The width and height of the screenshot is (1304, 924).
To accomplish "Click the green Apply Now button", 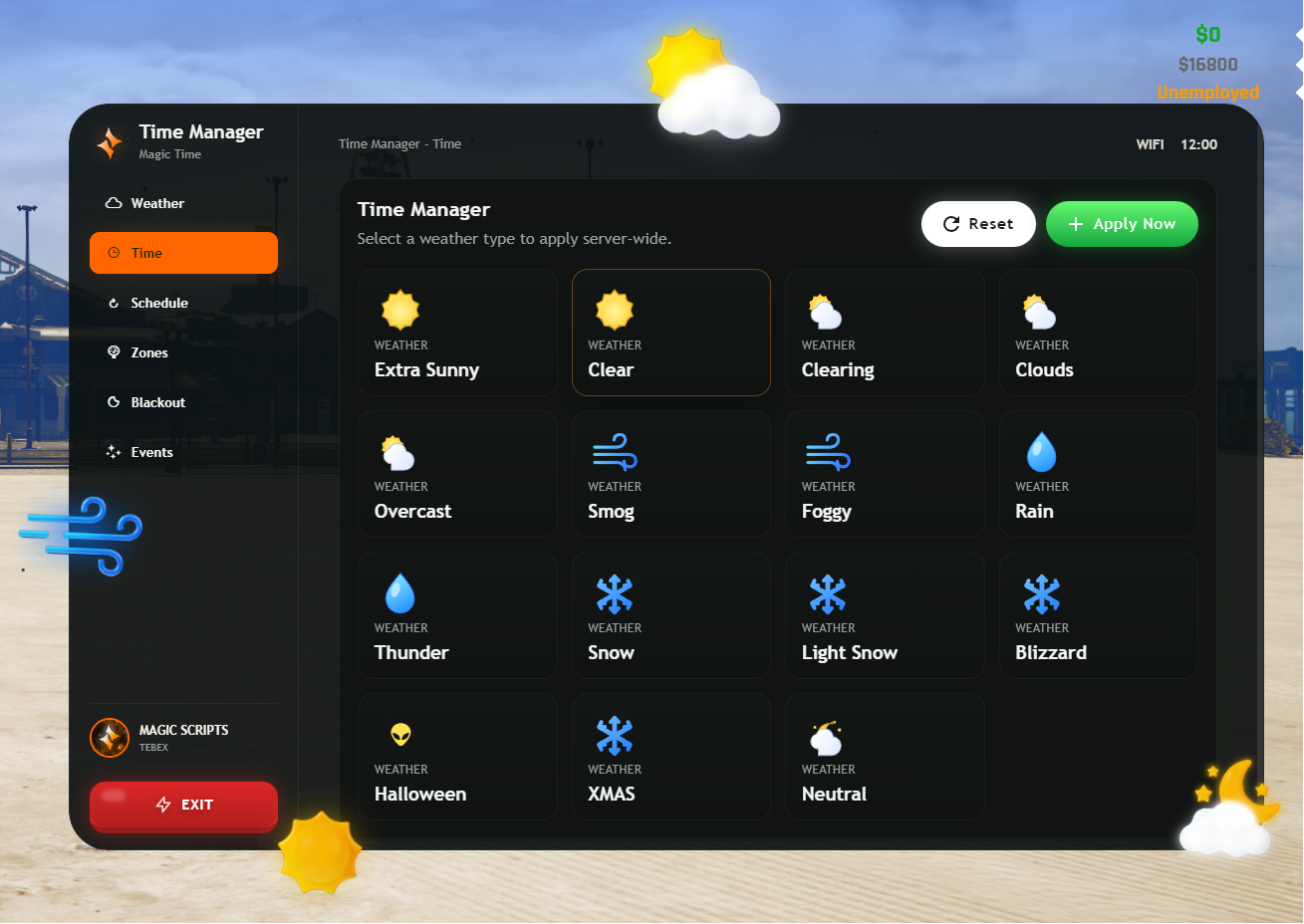I will point(1122,224).
